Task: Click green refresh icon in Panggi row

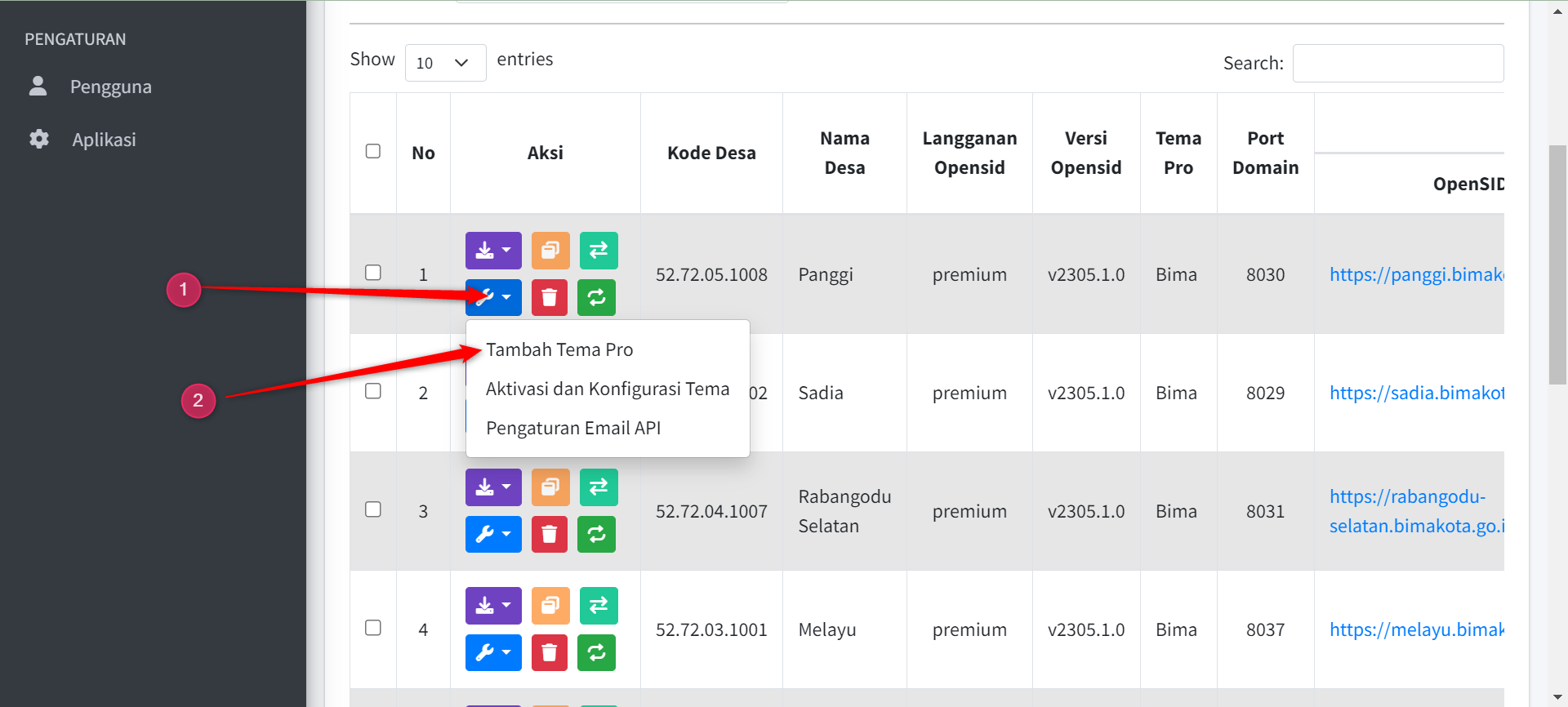Action: 596,297
